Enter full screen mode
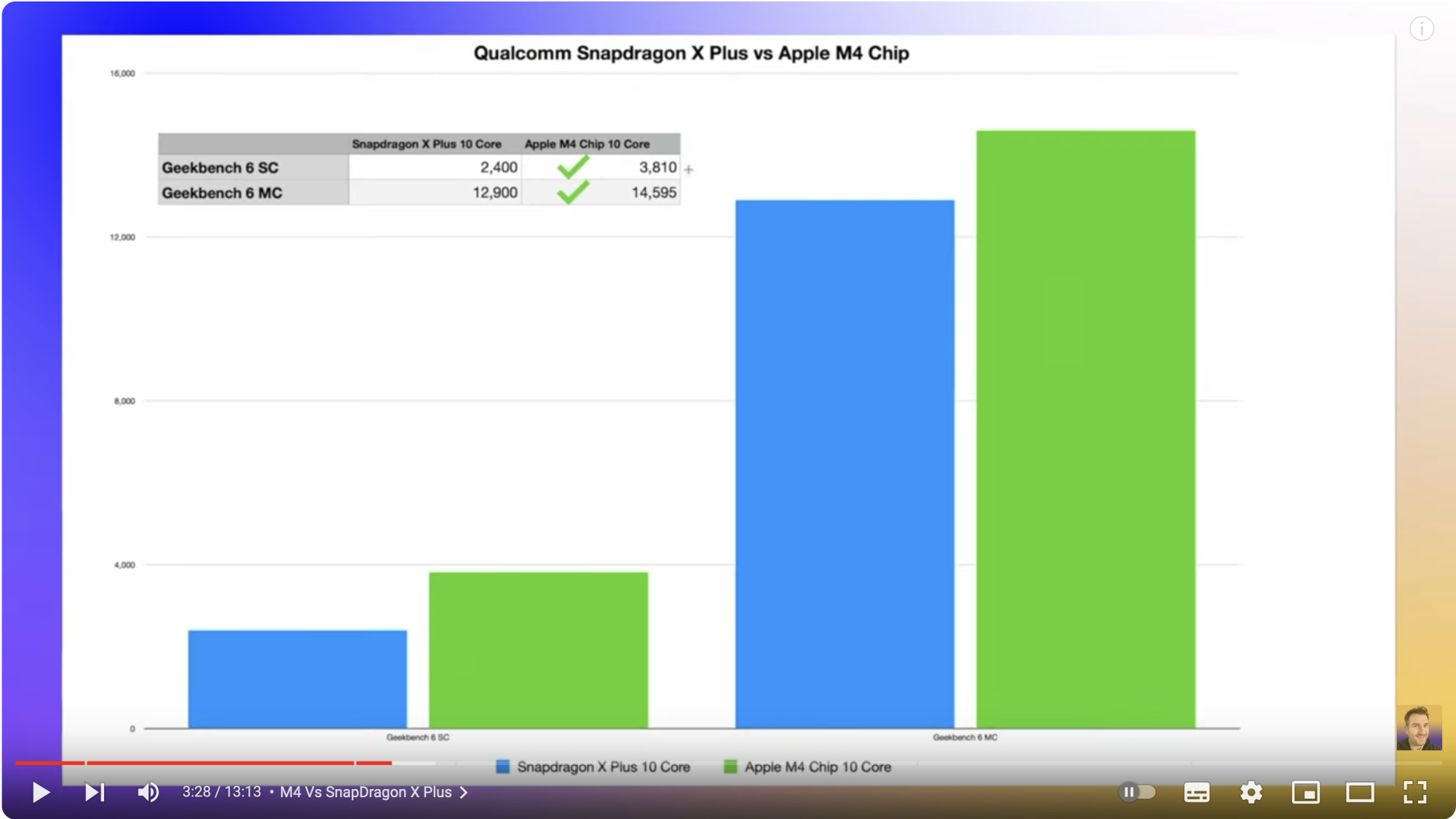This screenshot has height=819, width=1456. (1415, 792)
